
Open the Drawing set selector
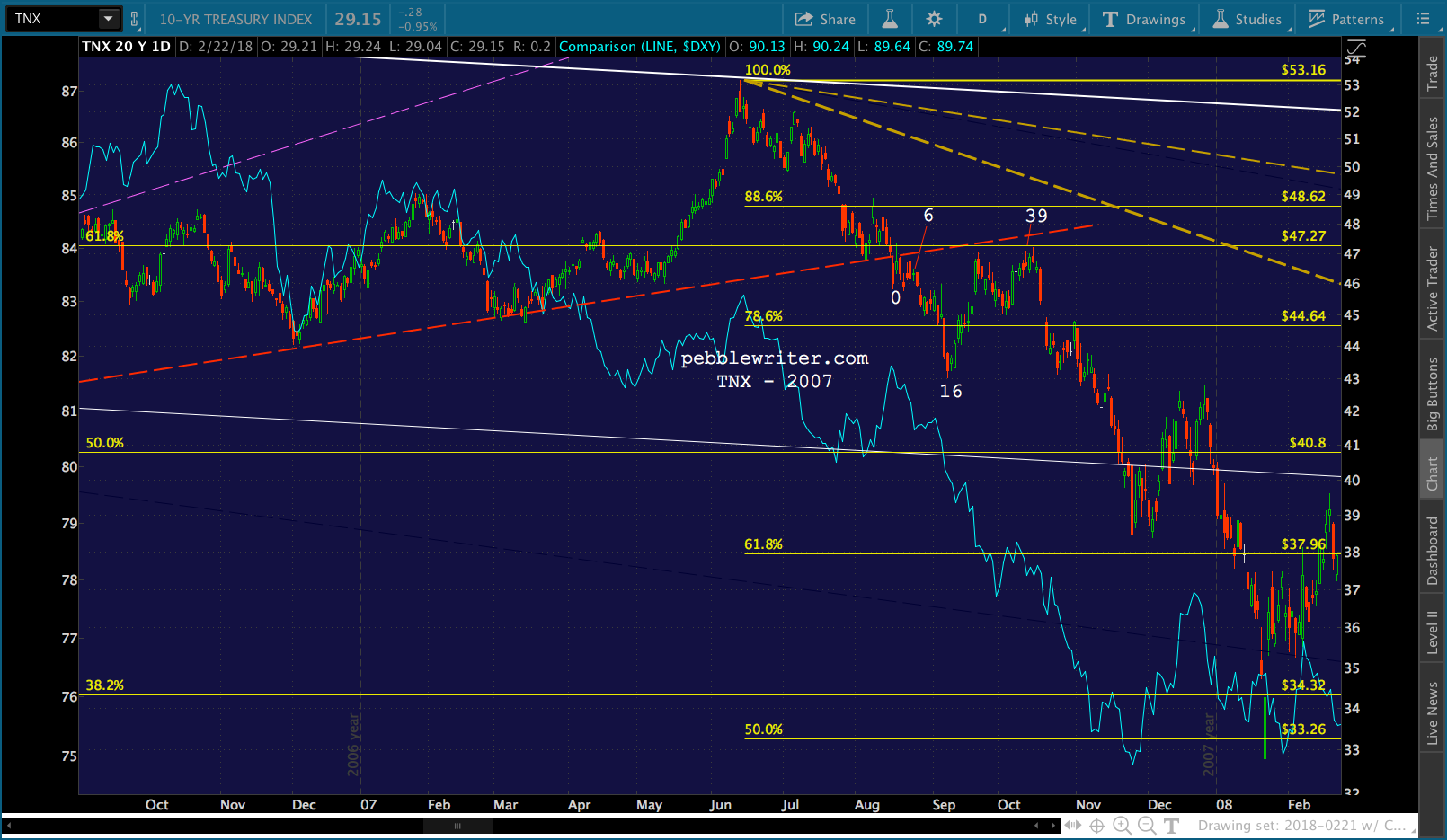(1305, 826)
